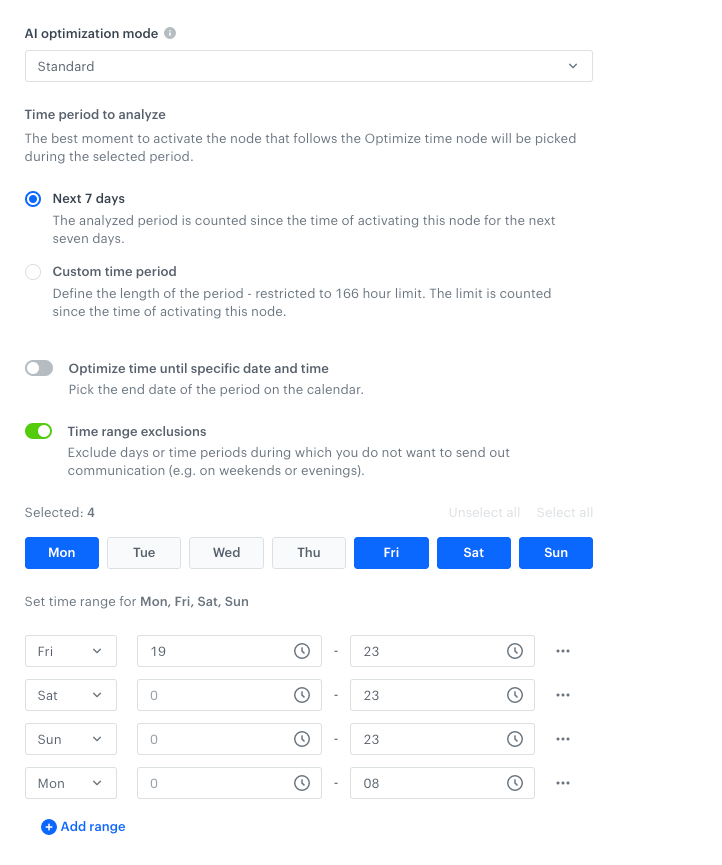Open the AI optimization mode Standard dropdown
The width and height of the screenshot is (722, 865).
(x=308, y=66)
